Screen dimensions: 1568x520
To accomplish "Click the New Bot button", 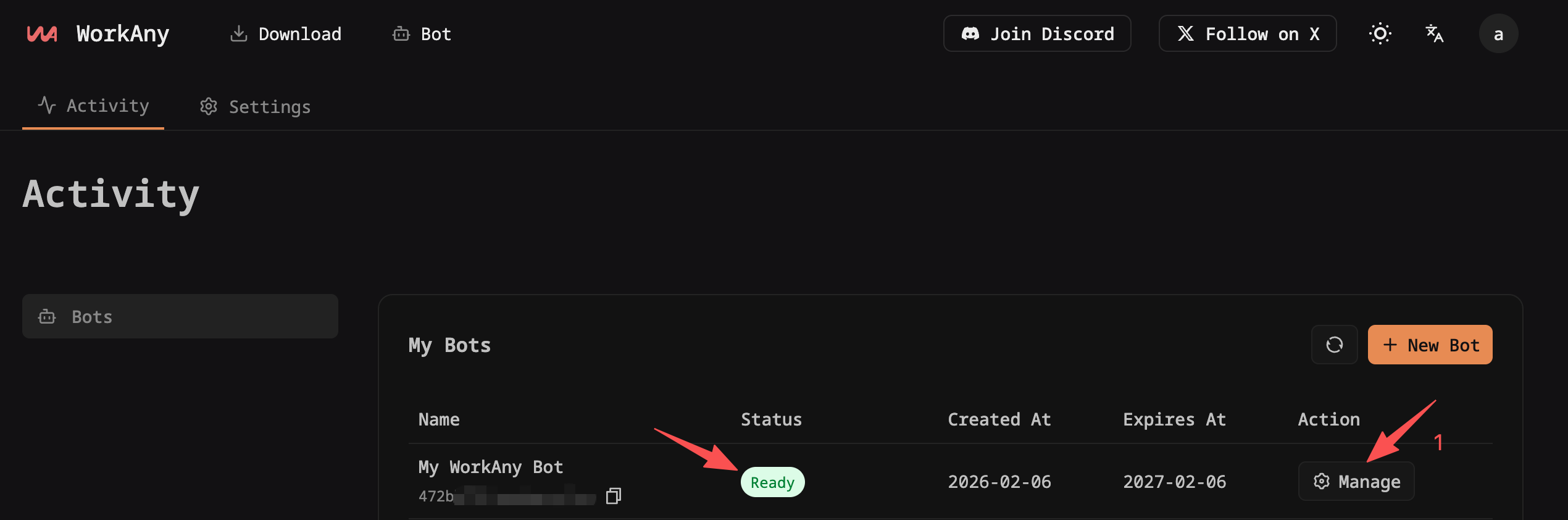I will pyautogui.click(x=1430, y=345).
